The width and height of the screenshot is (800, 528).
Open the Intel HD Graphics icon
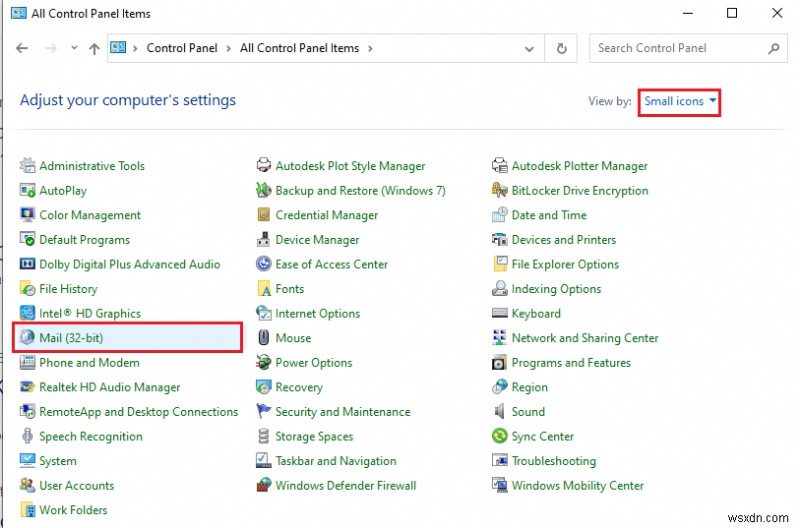27,313
